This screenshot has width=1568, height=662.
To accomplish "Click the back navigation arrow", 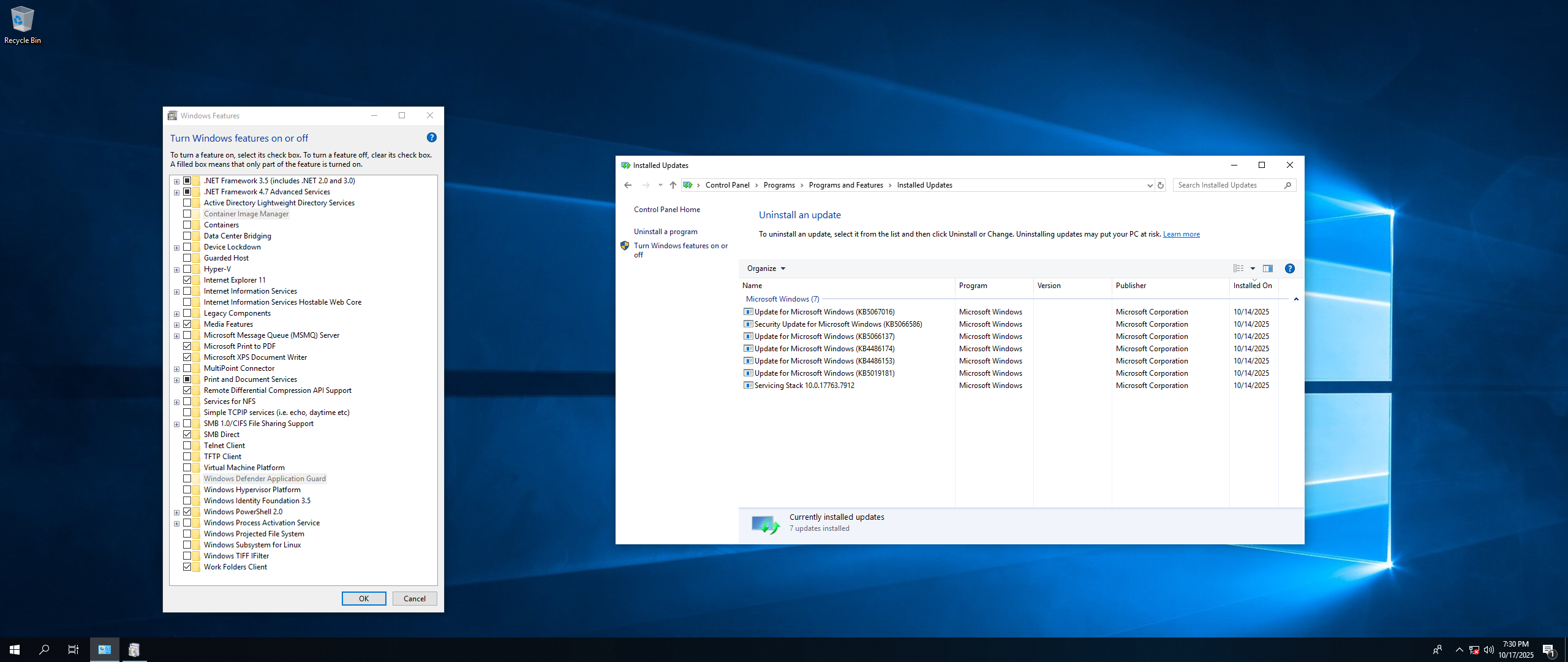I will tap(628, 185).
